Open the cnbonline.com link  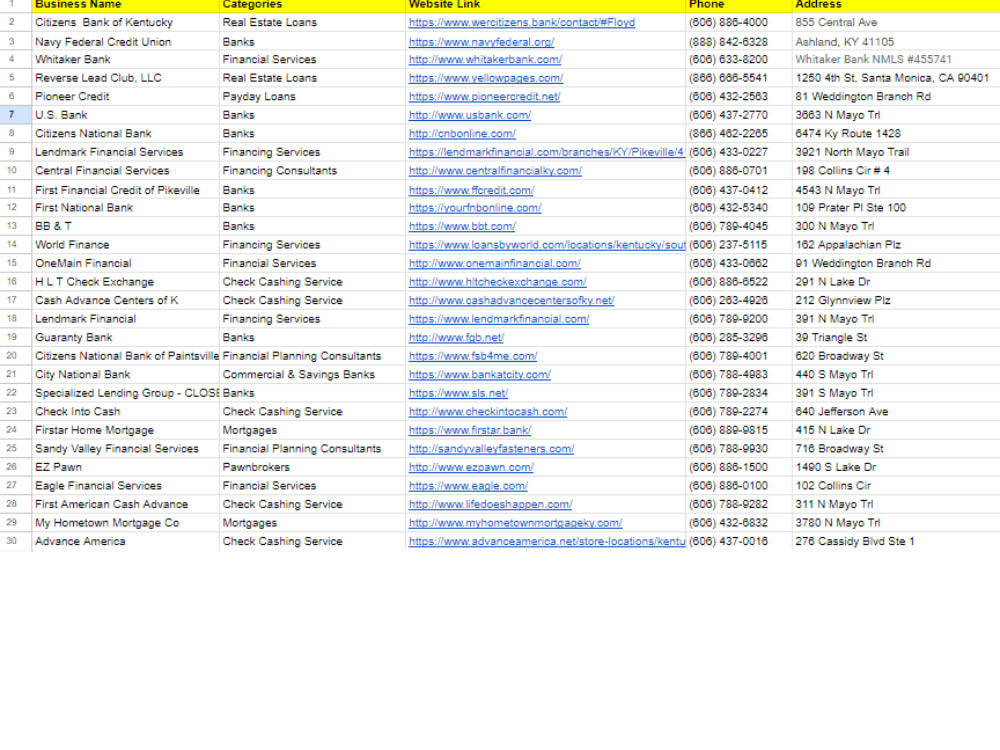(x=462, y=133)
